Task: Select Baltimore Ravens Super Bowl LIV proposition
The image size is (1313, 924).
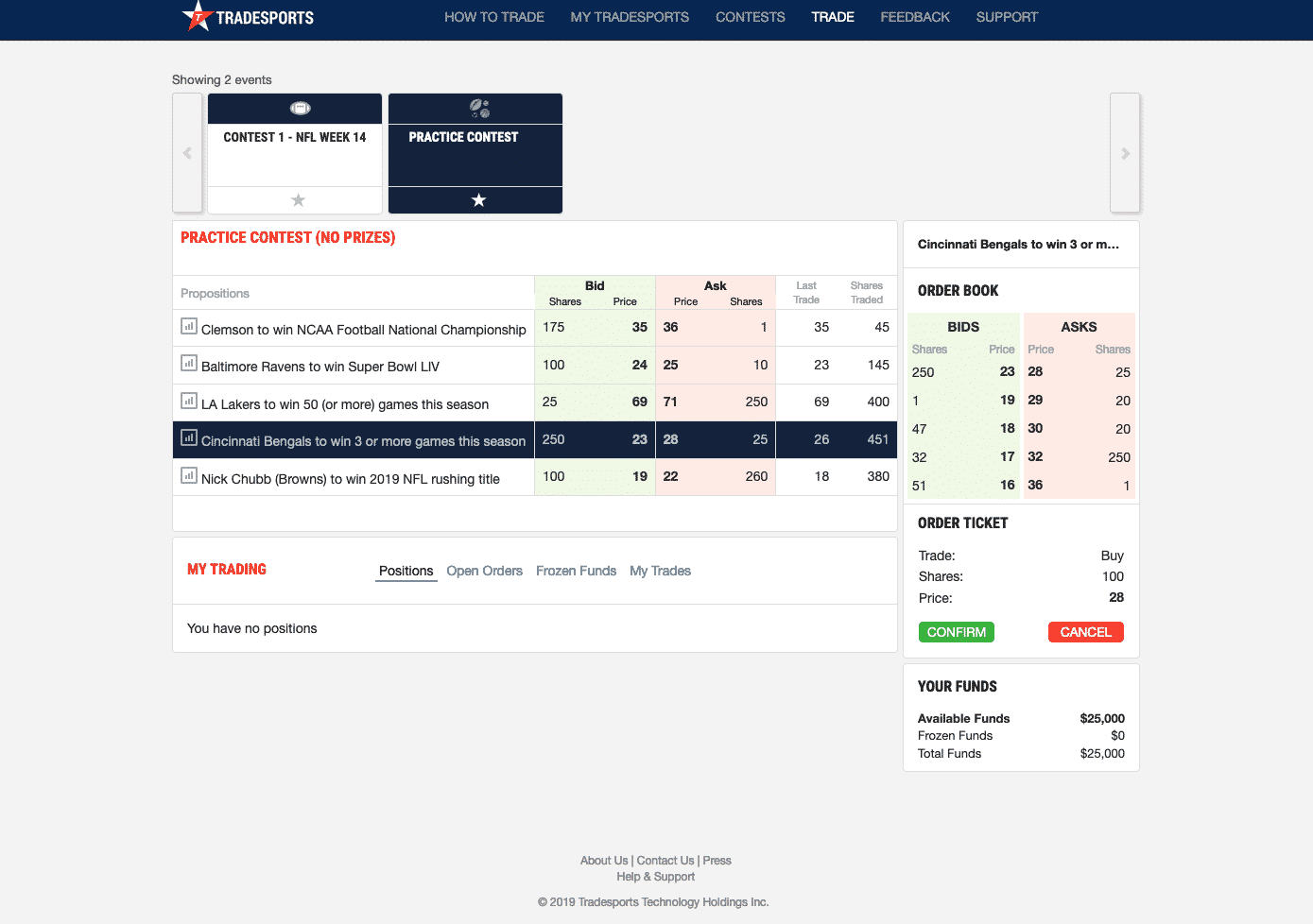Action: pos(320,367)
